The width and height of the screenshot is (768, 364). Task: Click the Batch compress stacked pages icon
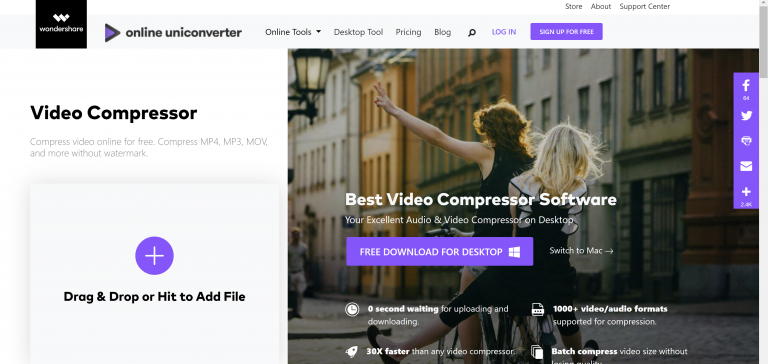pyautogui.click(x=537, y=352)
